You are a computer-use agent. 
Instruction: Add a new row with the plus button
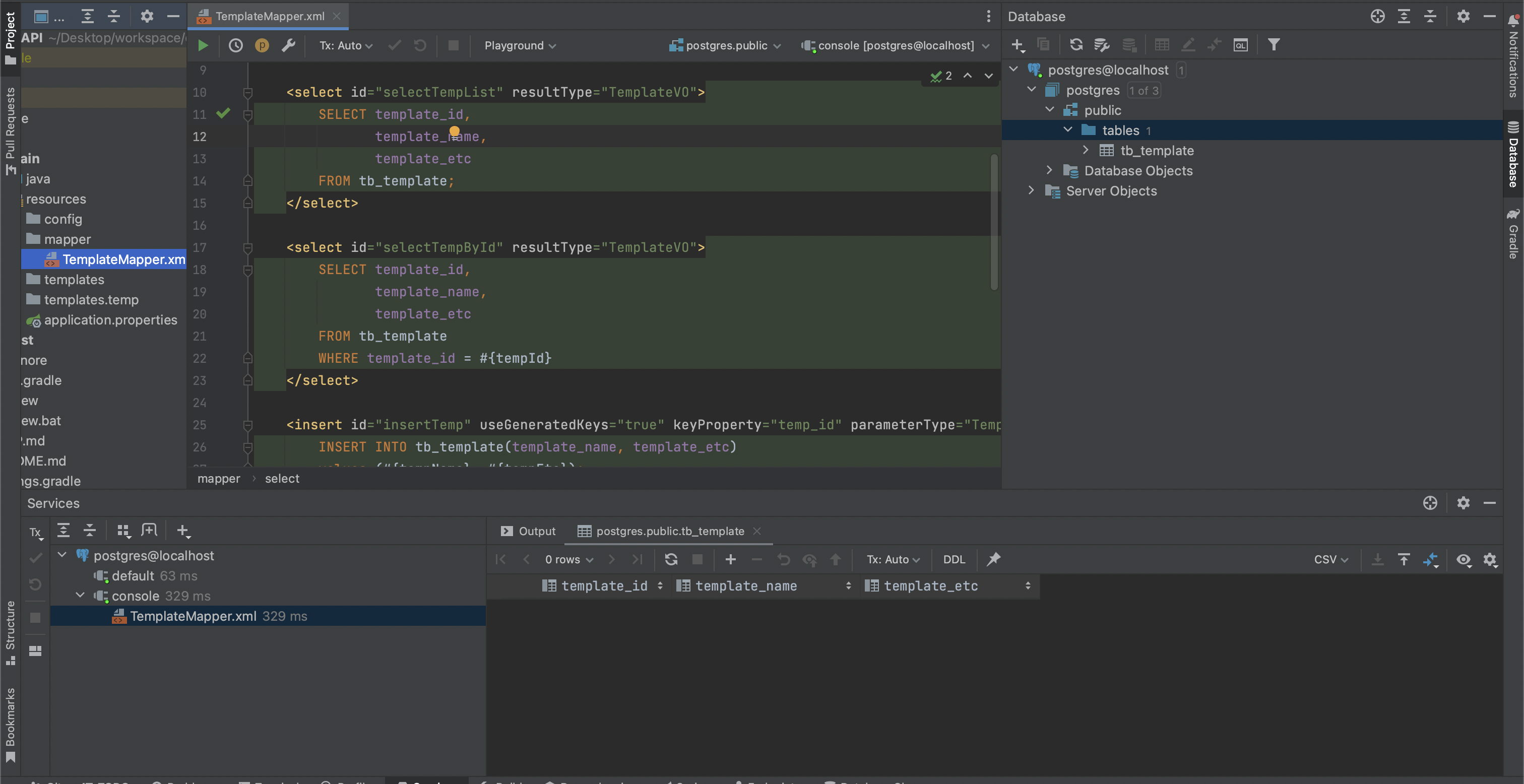pos(730,560)
